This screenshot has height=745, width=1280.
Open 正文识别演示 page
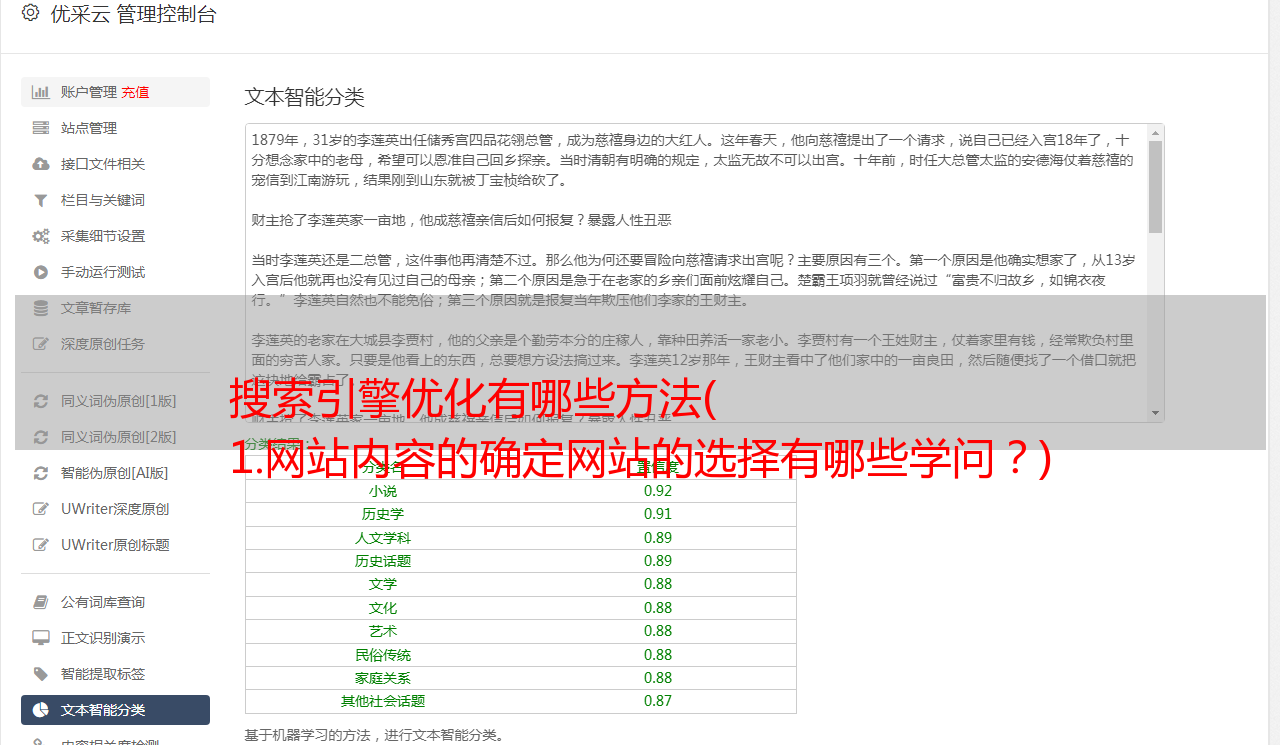115,638
